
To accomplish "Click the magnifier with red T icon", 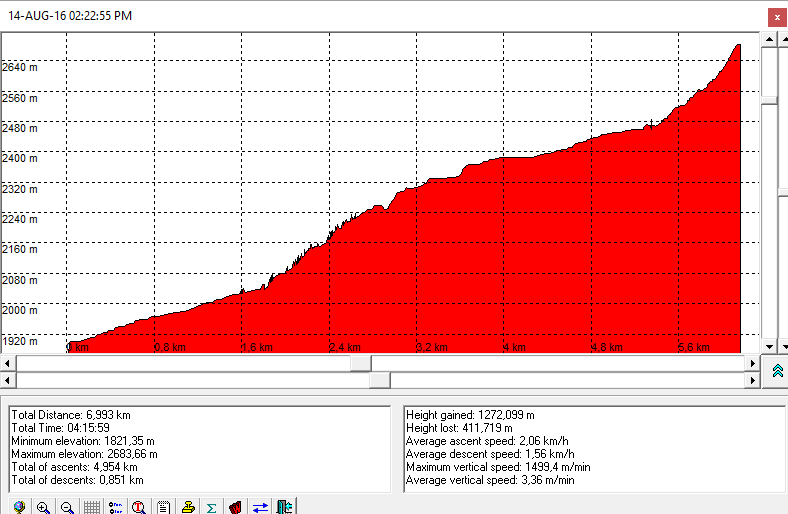I will pyautogui.click(x=139, y=507).
